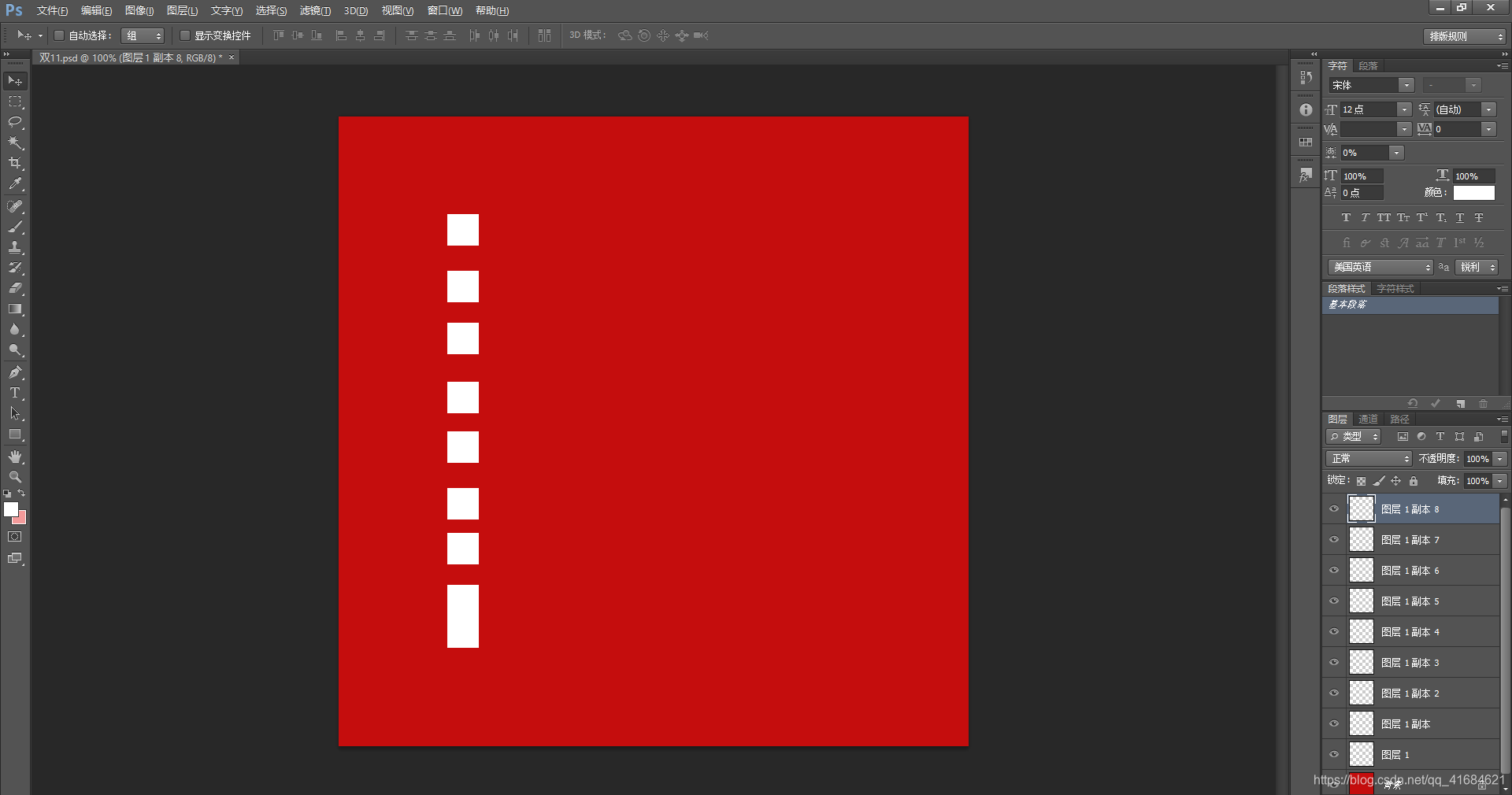This screenshot has height=795, width=1512.
Task: Select the Brush tool
Action: (15, 227)
